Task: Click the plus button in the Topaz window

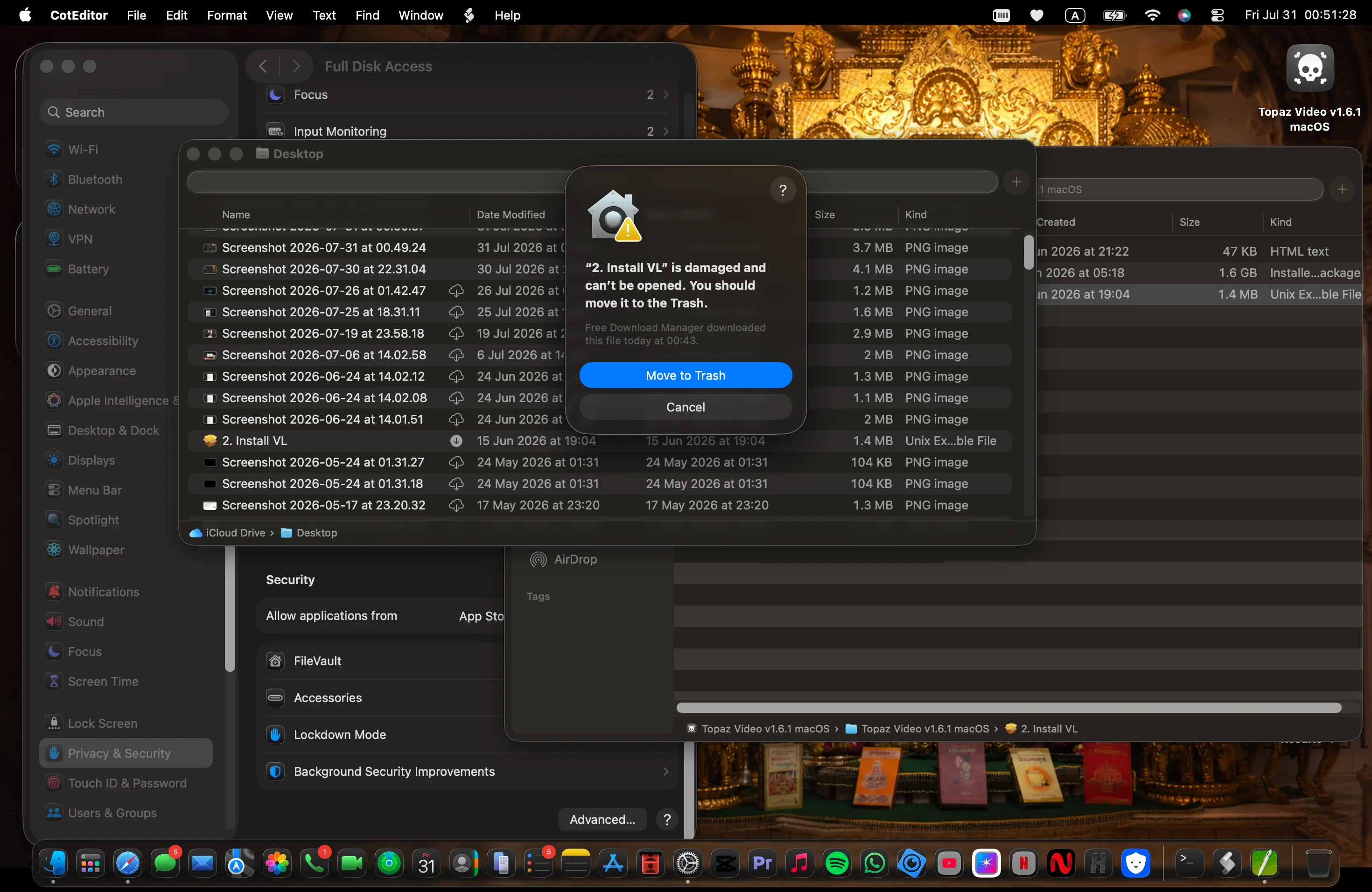Action: [1342, 189]
